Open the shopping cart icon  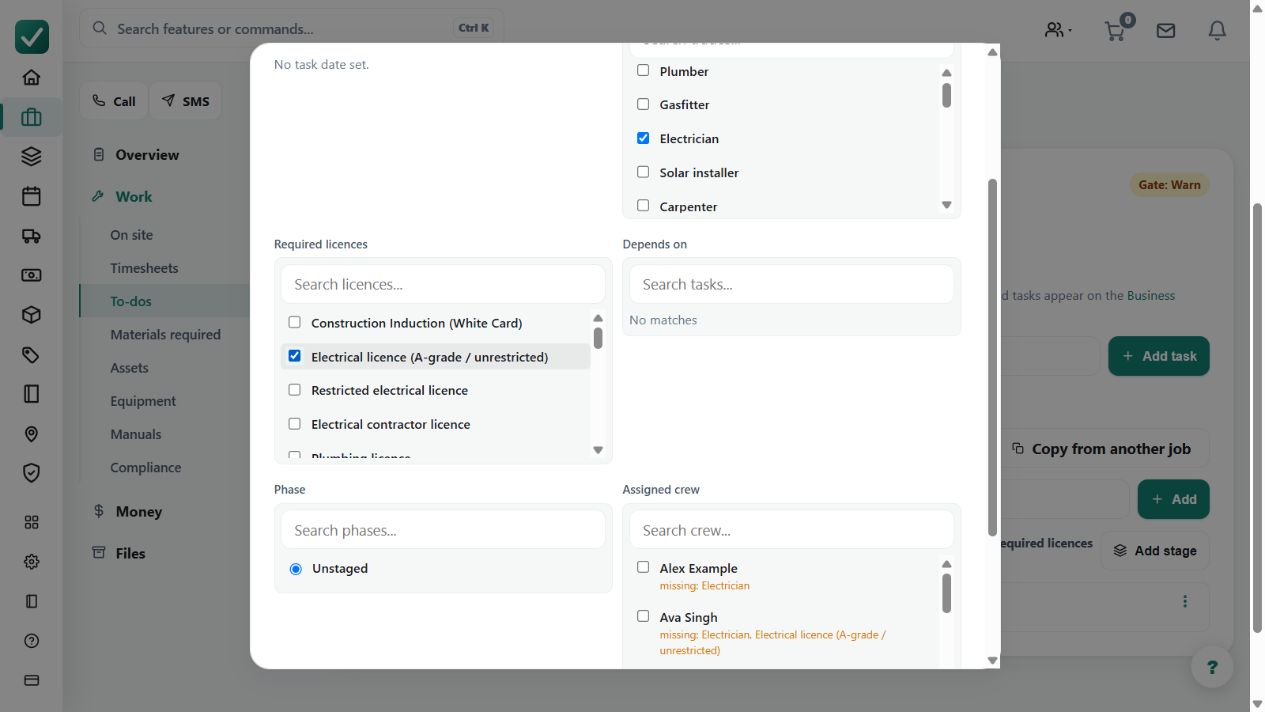(x=1115, y=31)
